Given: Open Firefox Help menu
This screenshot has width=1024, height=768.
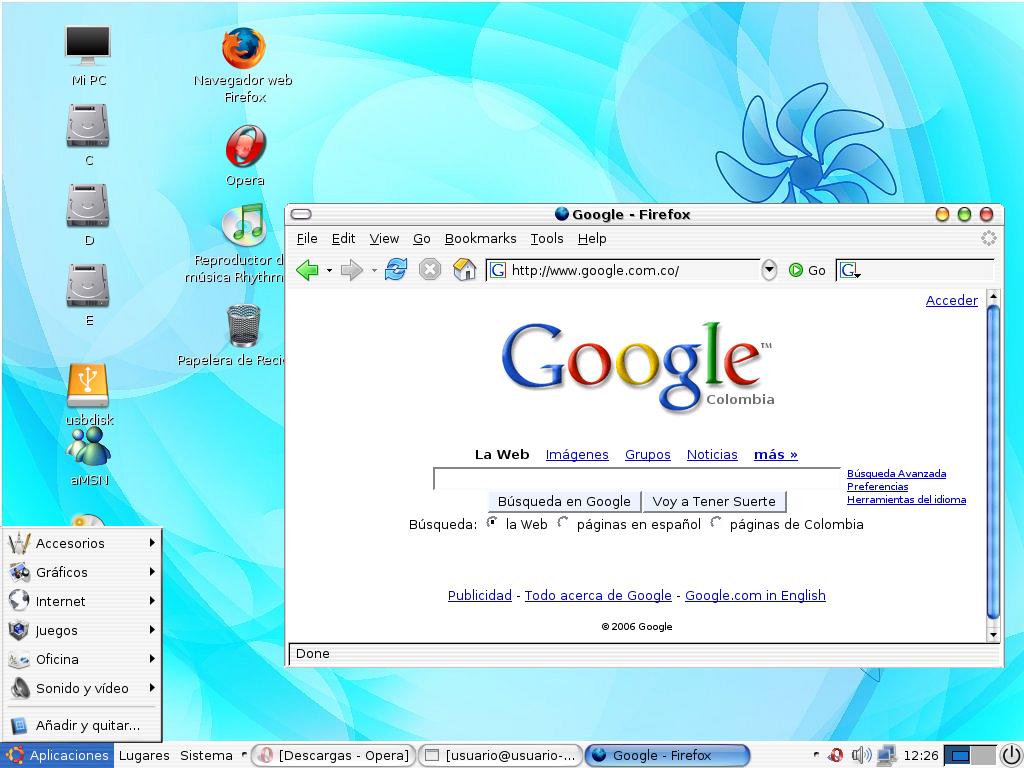Looking at the screenshot, I should click(592, 238).
